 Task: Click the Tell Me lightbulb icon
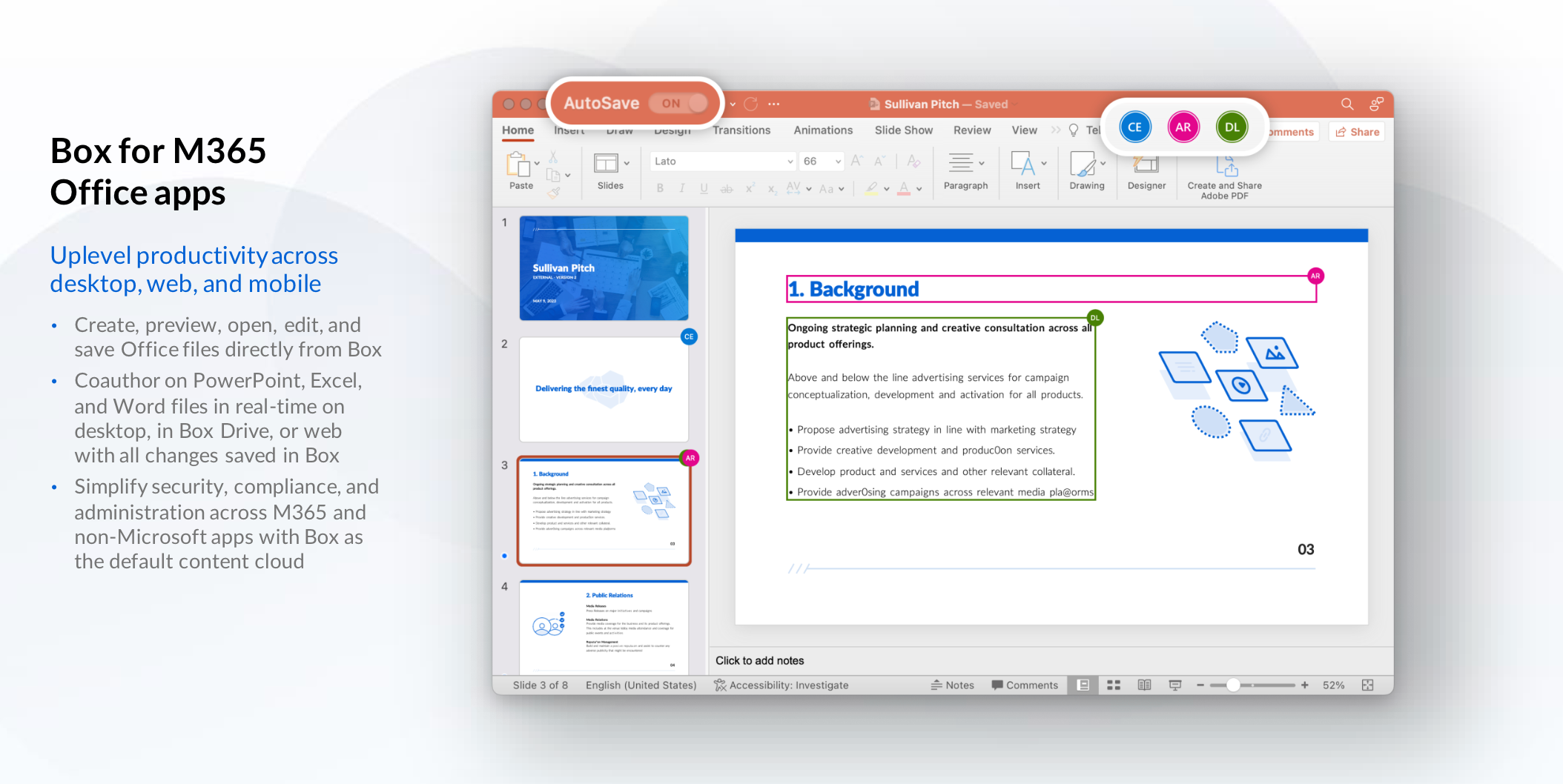[1073, 130]
